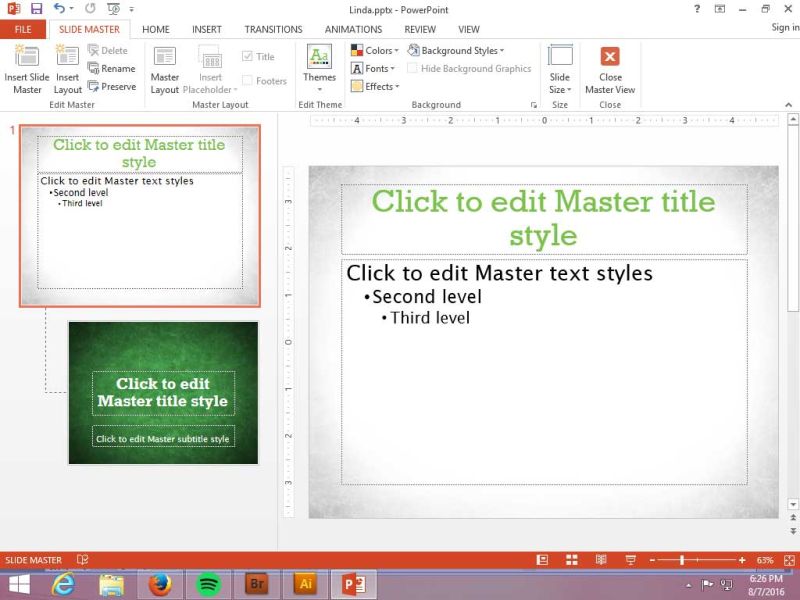Toggle the Footers checkbox
The height and width of the screenshot is (600, 800).
pos(249,81)
